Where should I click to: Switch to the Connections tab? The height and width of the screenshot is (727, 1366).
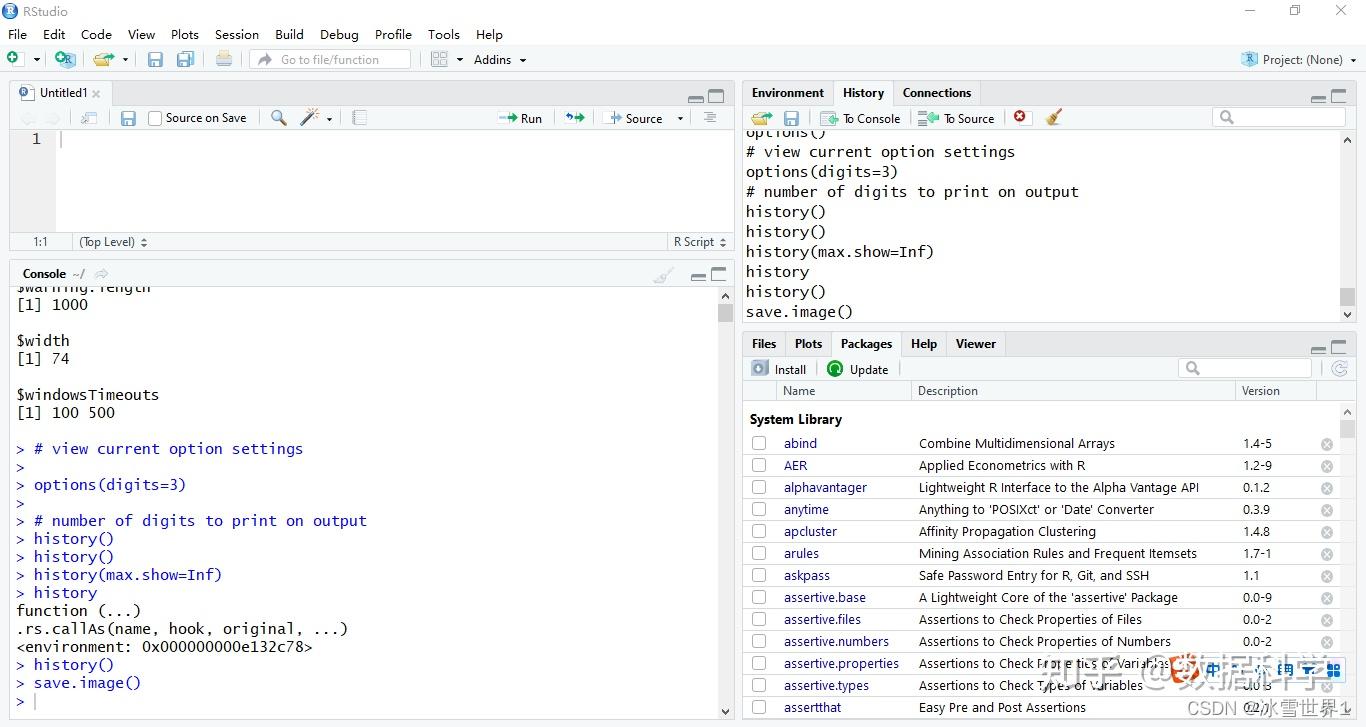[x=936, y=92]
